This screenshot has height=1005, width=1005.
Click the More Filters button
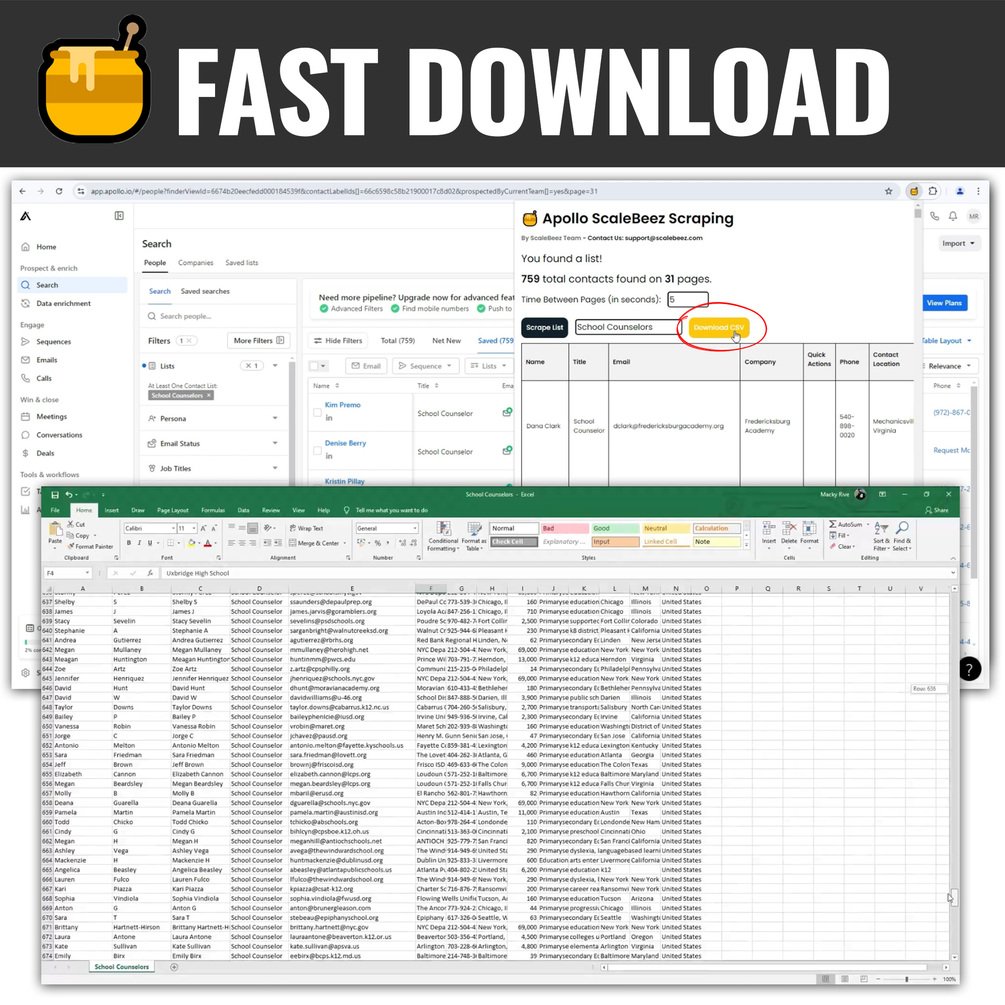click(x=259, y=340)
